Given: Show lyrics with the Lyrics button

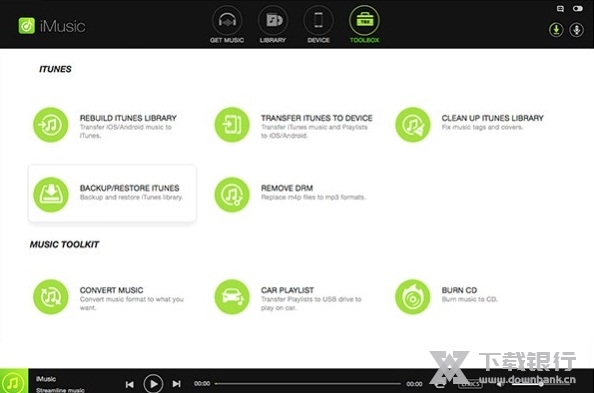Looking at the screenshot, I should point(470,384).
